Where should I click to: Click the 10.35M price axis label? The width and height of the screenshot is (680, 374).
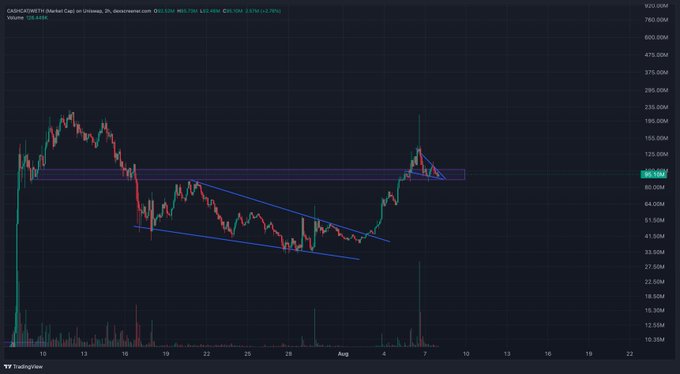tap(655, 340)
